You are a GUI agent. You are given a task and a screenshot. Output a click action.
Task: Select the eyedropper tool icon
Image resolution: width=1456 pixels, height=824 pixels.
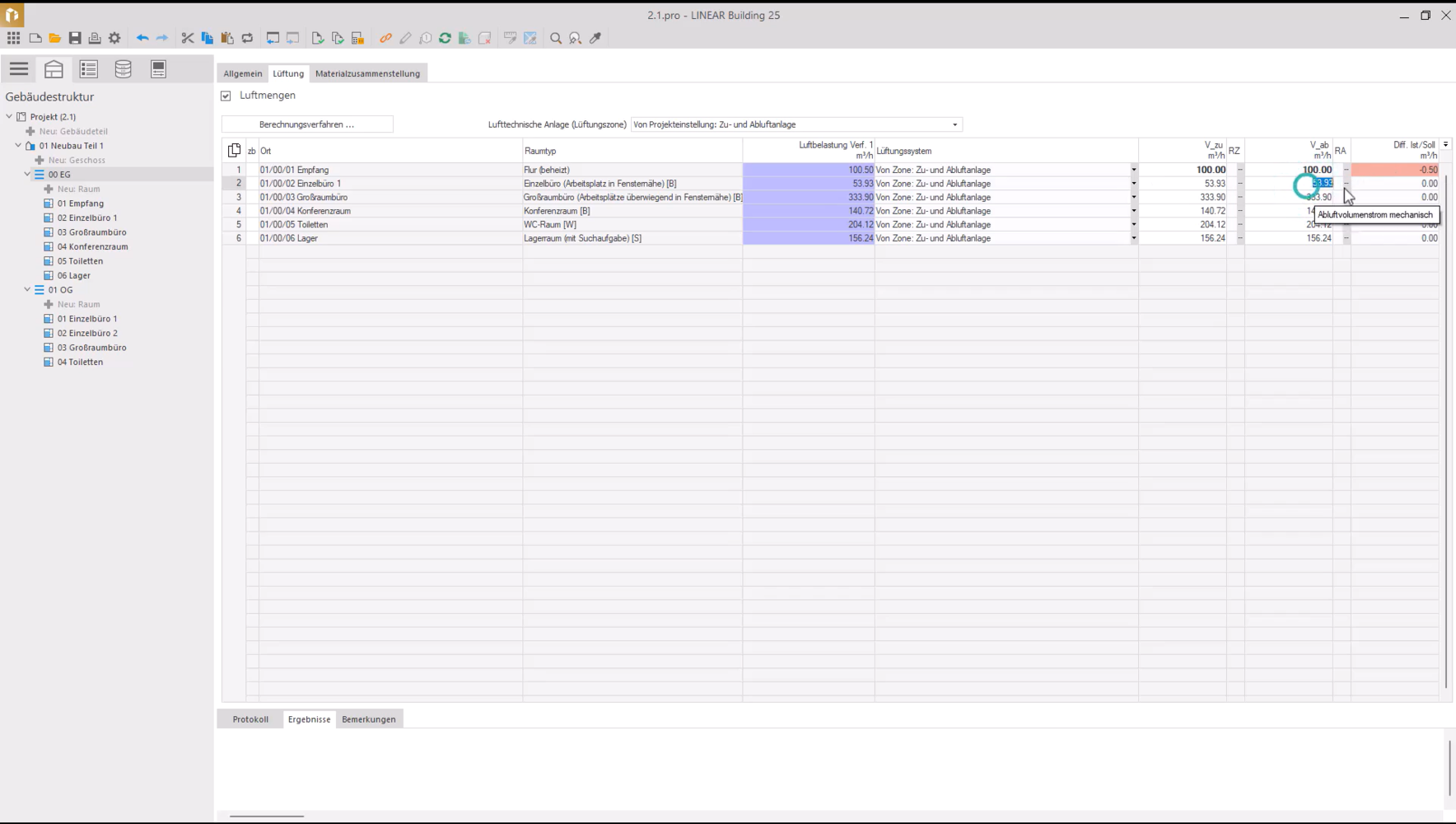[595, 38]
